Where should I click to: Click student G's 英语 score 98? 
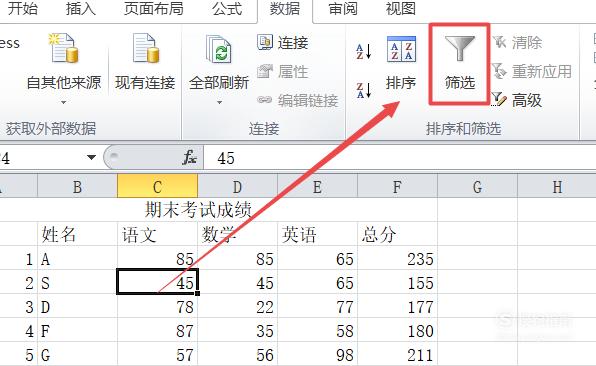pos(317,354)
